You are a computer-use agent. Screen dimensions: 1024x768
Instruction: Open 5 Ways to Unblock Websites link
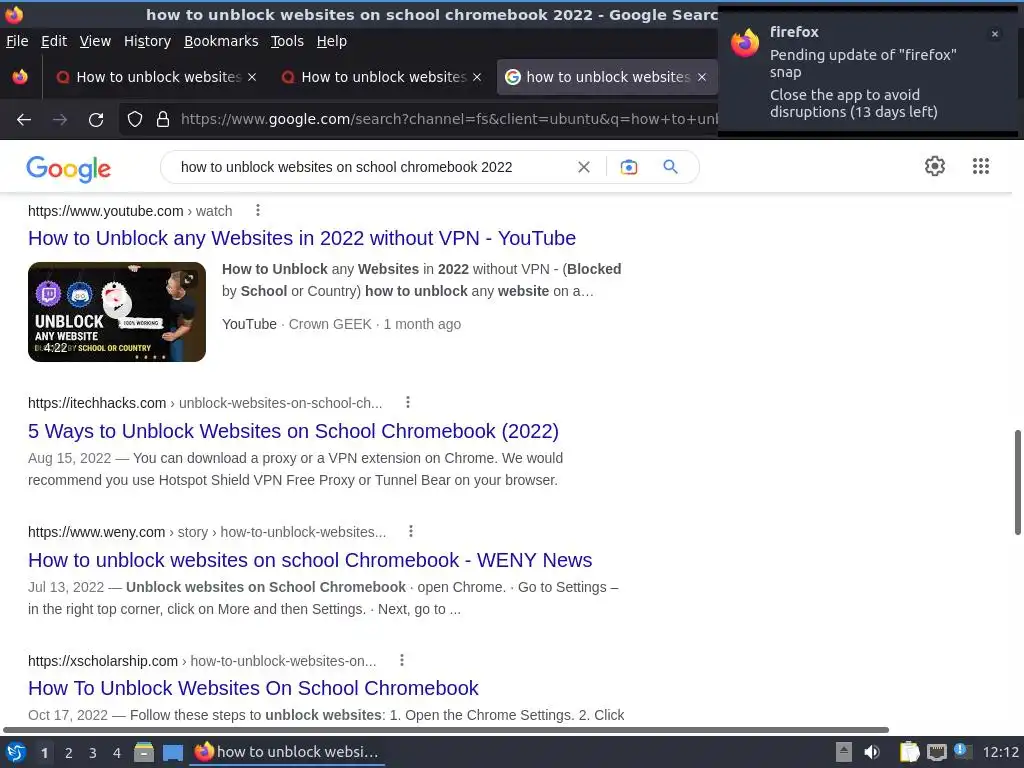pyautogui.click(x=293, y=431)
